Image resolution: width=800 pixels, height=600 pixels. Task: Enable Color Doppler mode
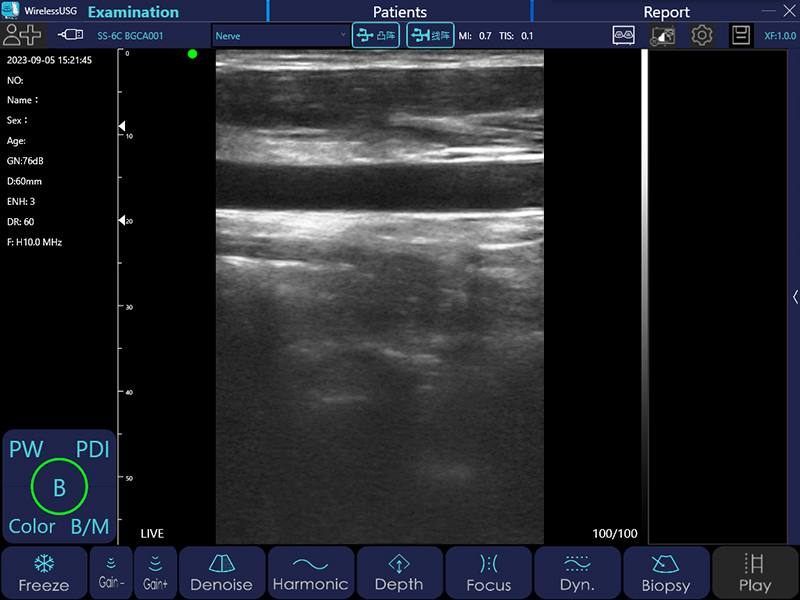[32, 526]
